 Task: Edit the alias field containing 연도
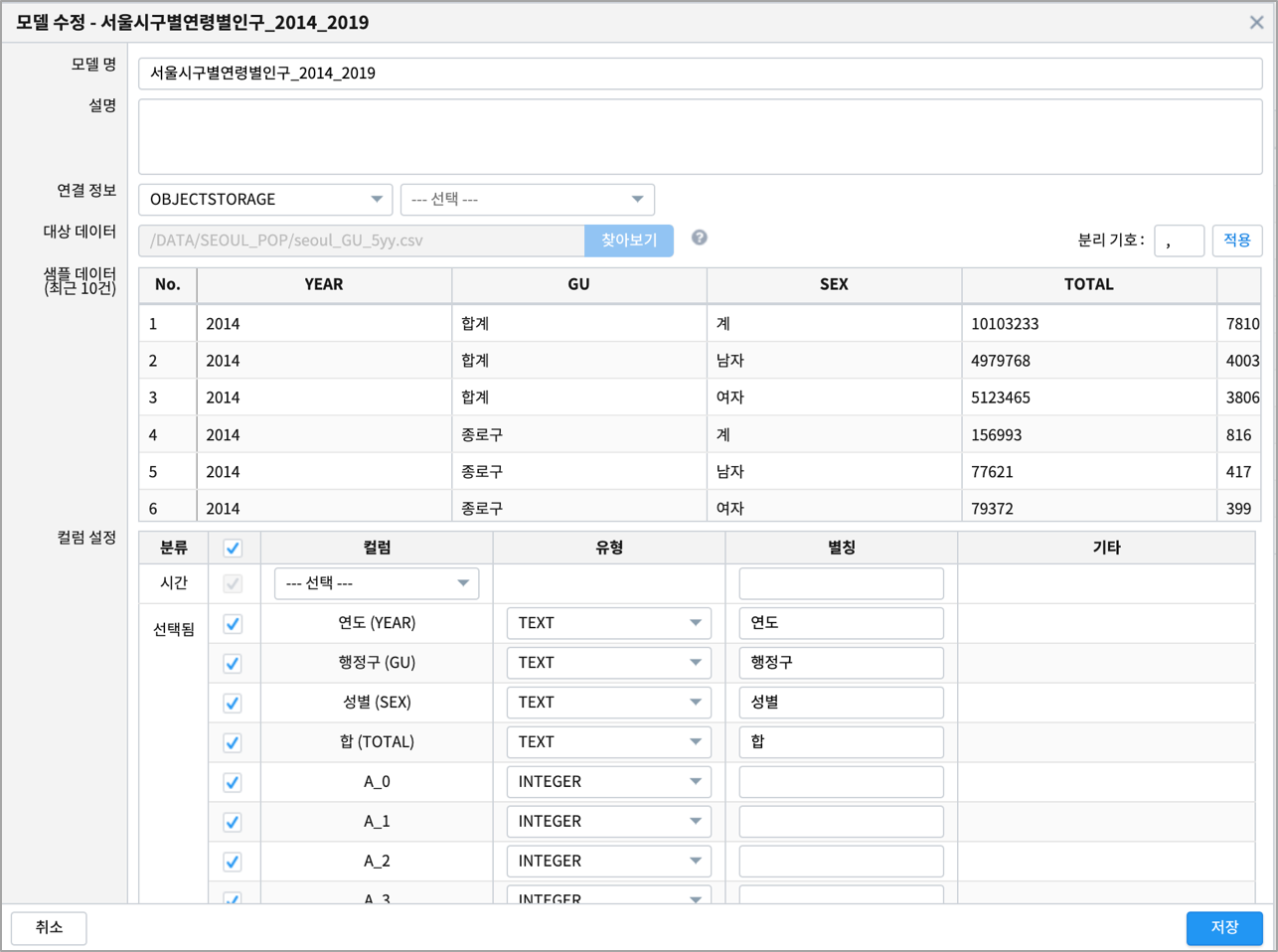[841, 623]
